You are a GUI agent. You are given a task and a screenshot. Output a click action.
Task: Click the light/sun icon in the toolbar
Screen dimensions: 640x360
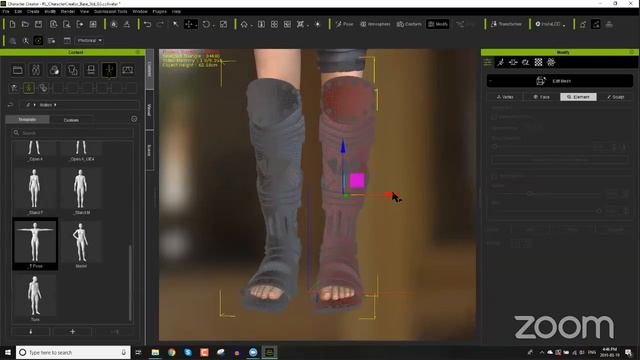click(x=318, y=24)
